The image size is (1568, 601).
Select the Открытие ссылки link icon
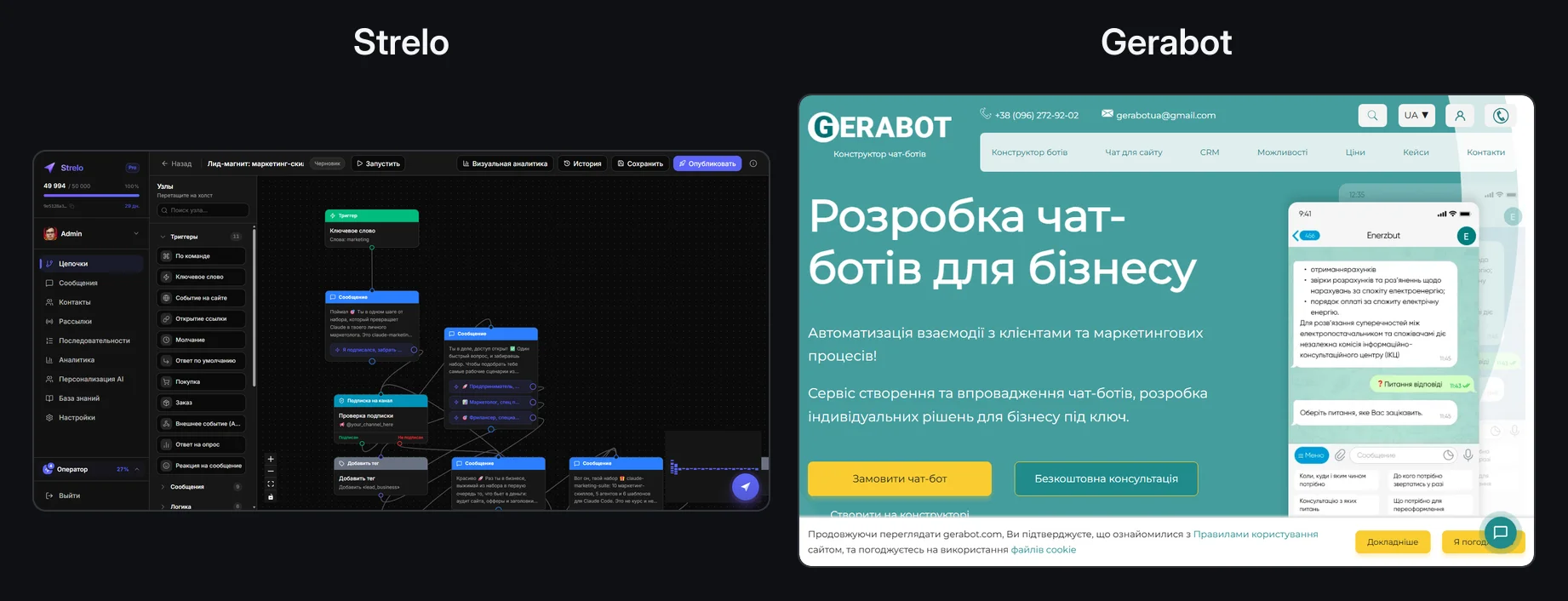(x=166, y=319)
